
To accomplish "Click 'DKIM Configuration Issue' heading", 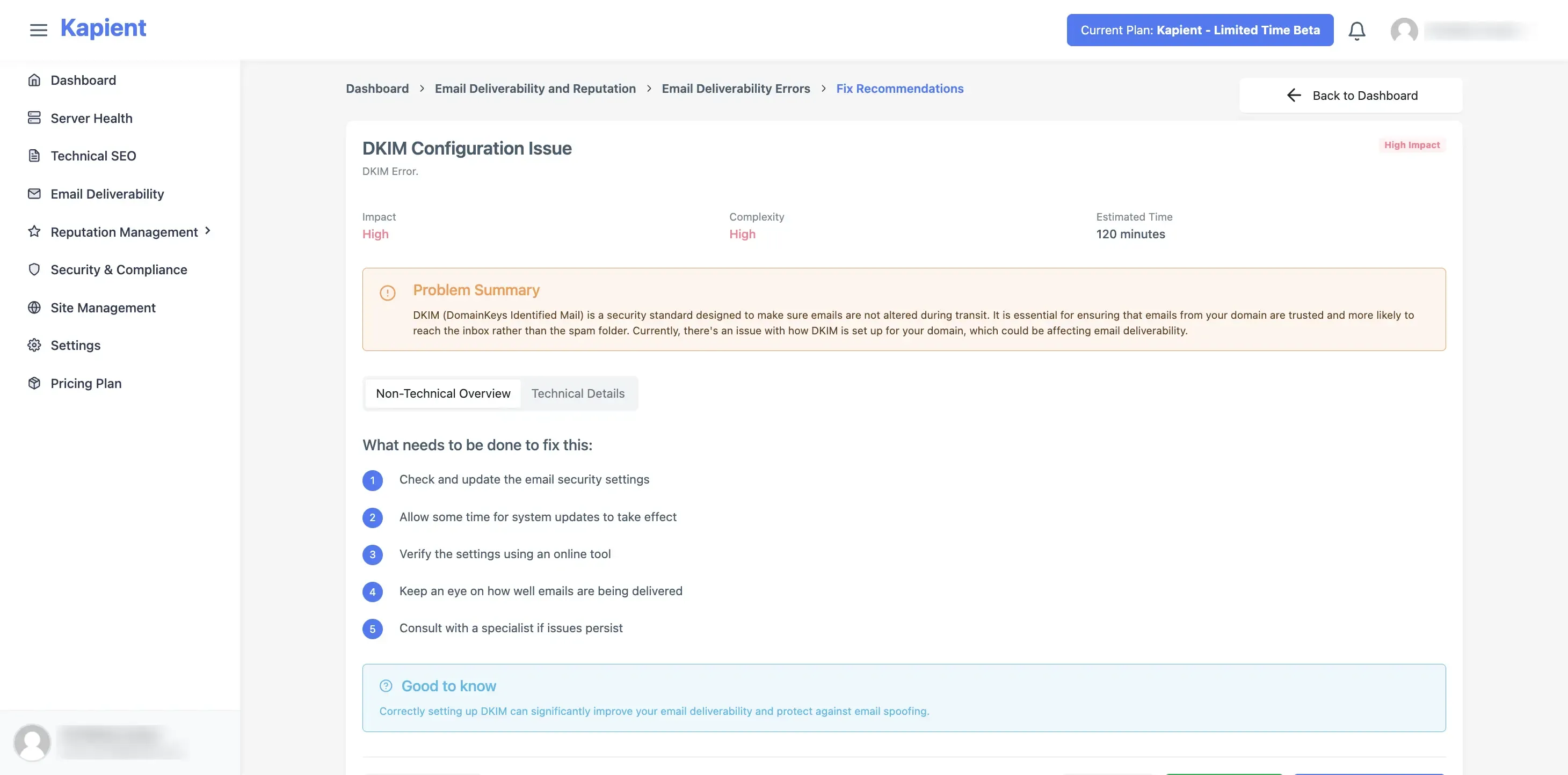I will [467, 149].
